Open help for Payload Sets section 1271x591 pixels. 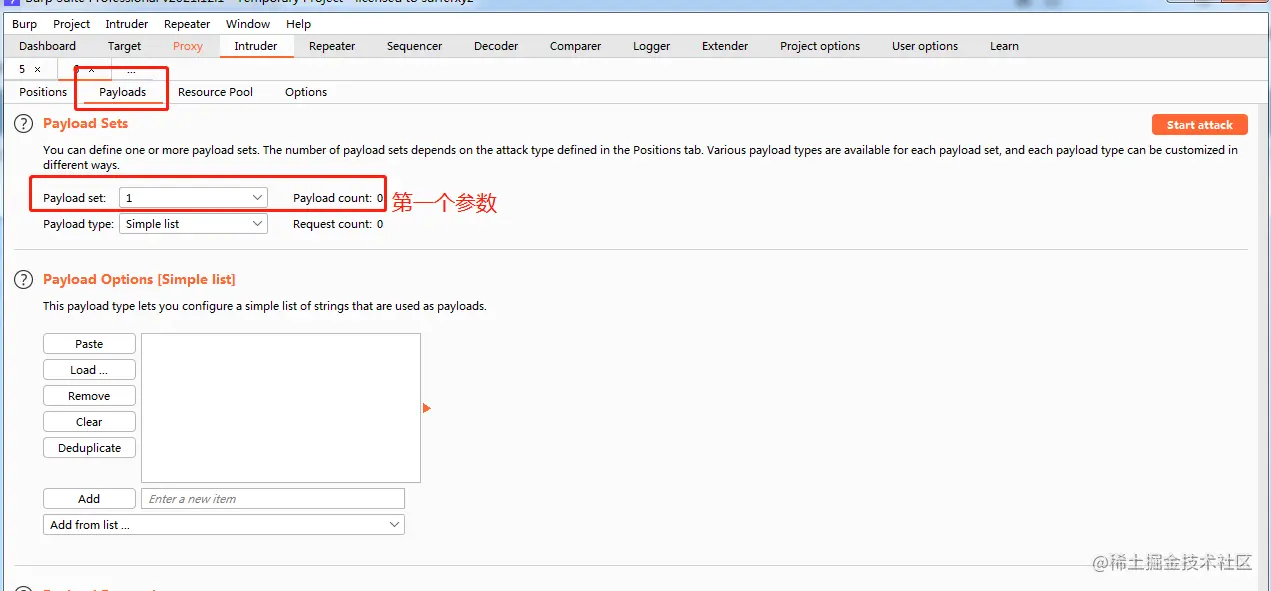(23, 124)
